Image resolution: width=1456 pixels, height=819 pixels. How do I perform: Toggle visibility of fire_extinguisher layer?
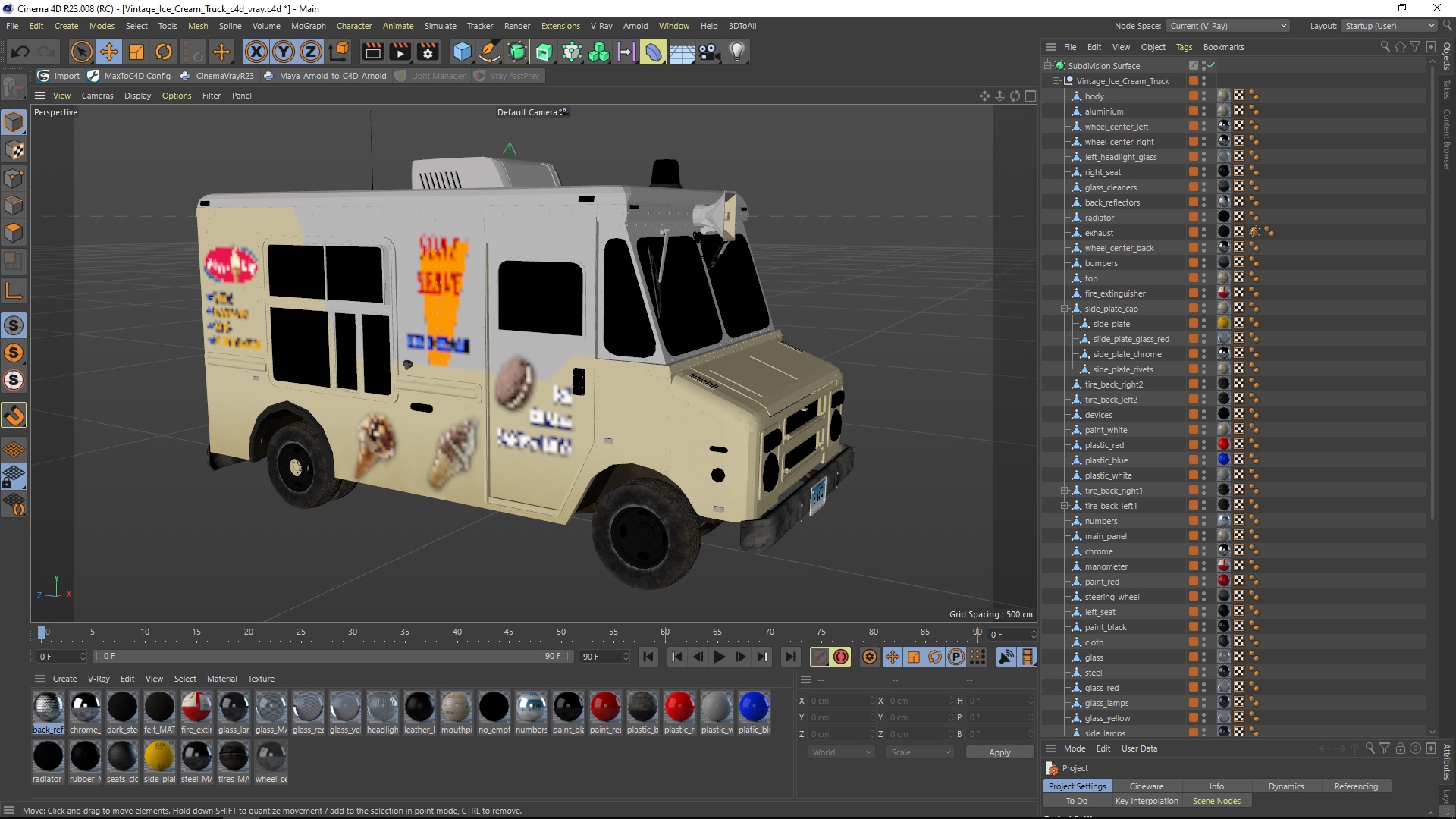click(x=1207, y=290)
